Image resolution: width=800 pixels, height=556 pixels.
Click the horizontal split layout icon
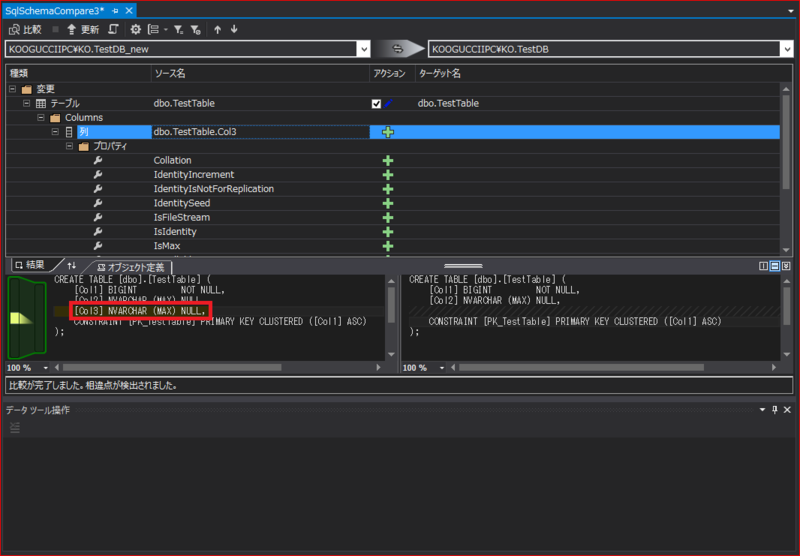(774, 266)
